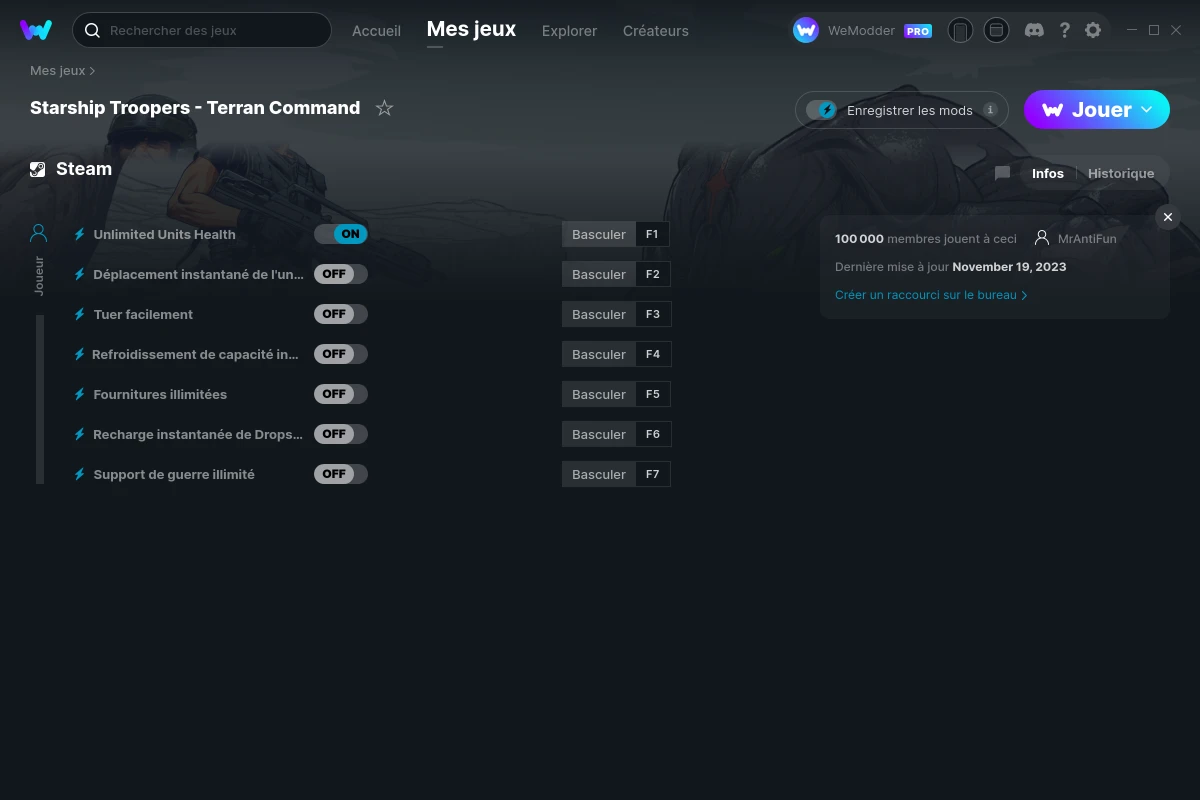Click the F1 hotkey box
1200x800 pixels.
pyautogui.click(x=653, y=234)
